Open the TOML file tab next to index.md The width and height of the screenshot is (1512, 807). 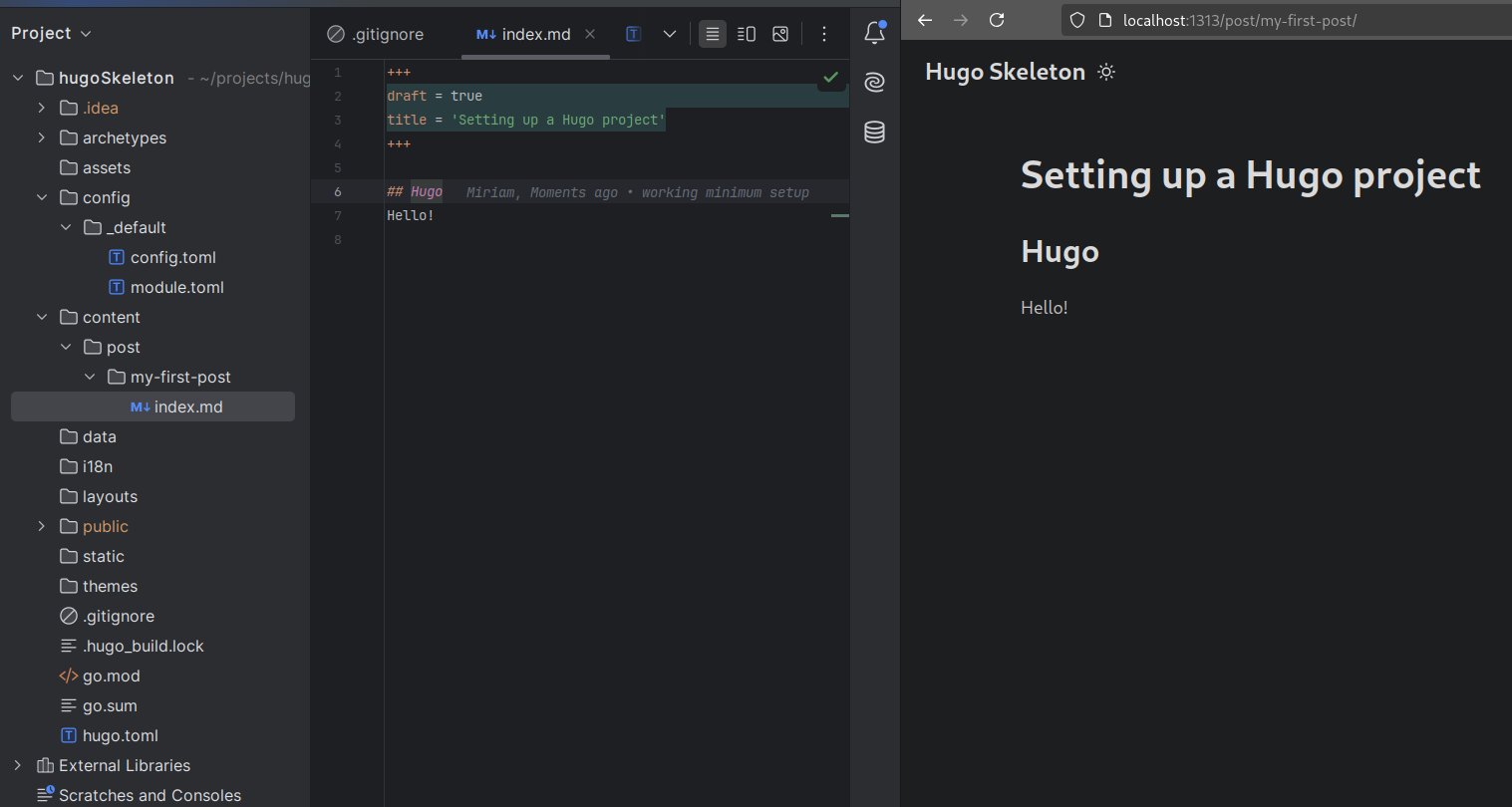pyautogui.click(x=633, y=33)
